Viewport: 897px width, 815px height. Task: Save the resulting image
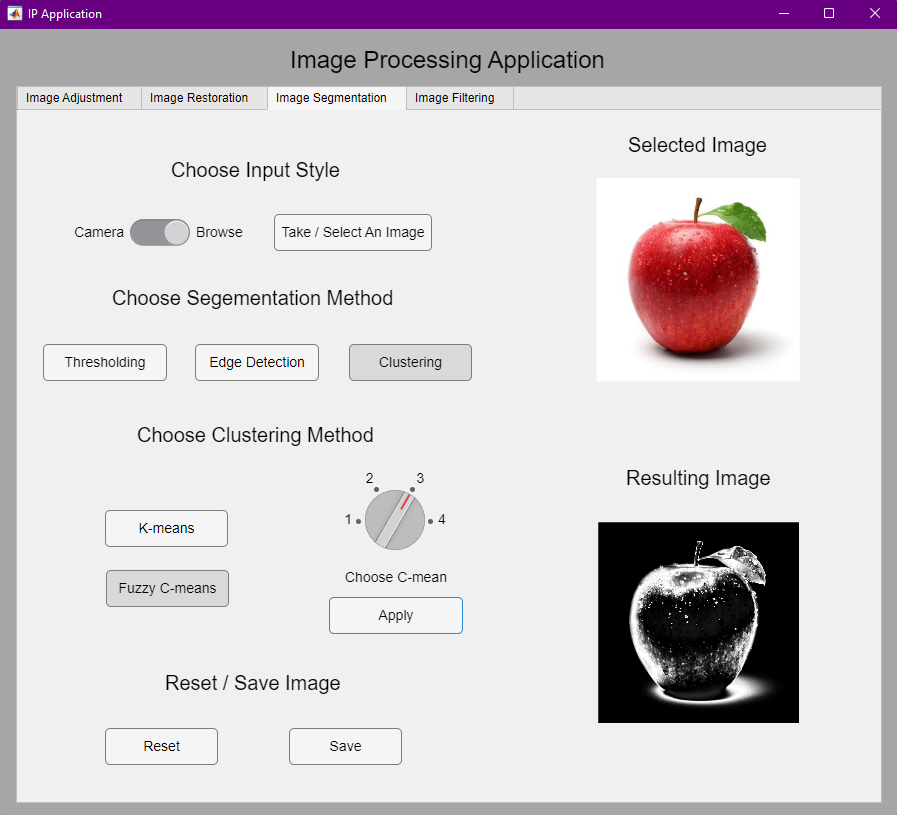pos(345,746)
